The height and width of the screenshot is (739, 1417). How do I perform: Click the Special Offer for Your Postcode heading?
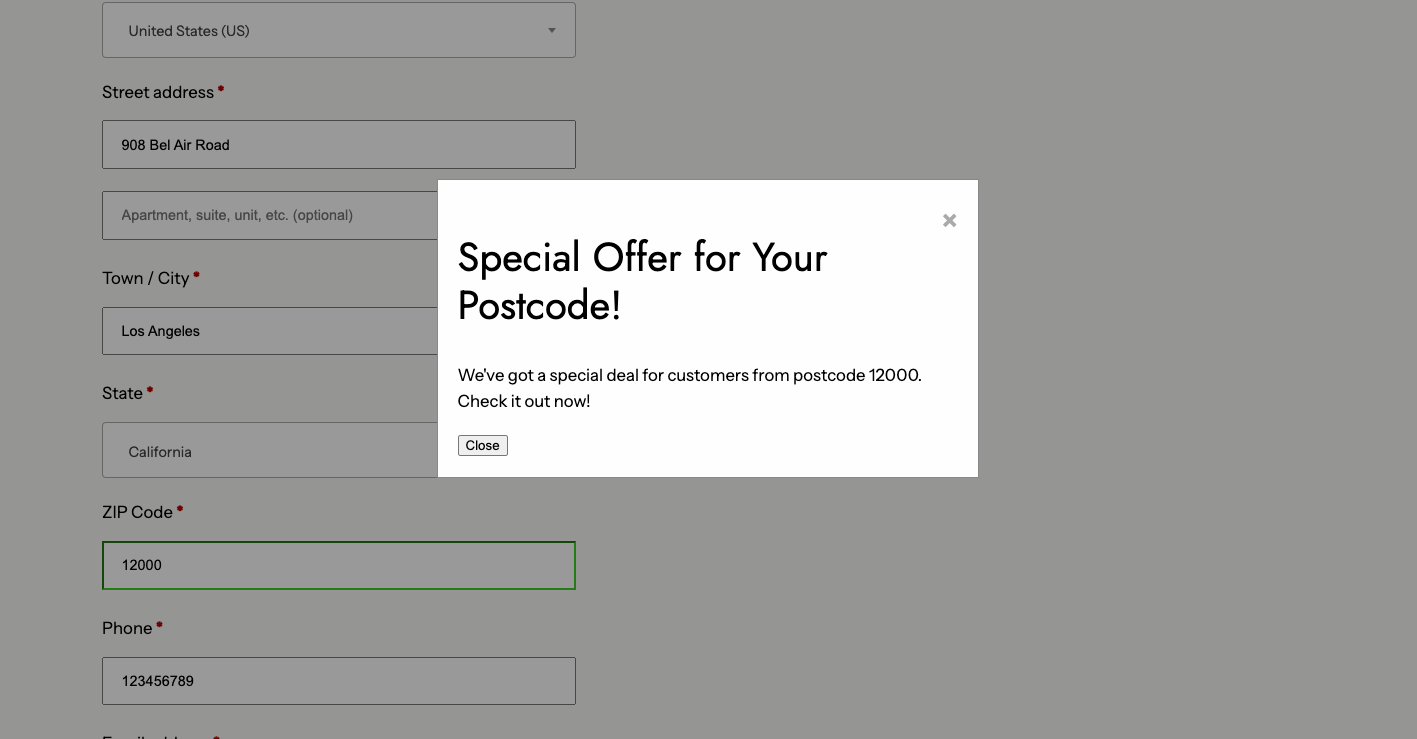pyautogui.click(x=642, y=281)
